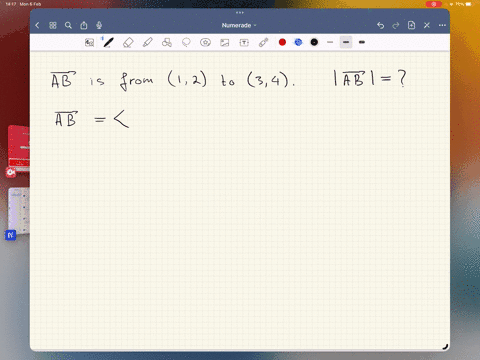
Task: Select the Pen tool
Action: coord(108,42)
